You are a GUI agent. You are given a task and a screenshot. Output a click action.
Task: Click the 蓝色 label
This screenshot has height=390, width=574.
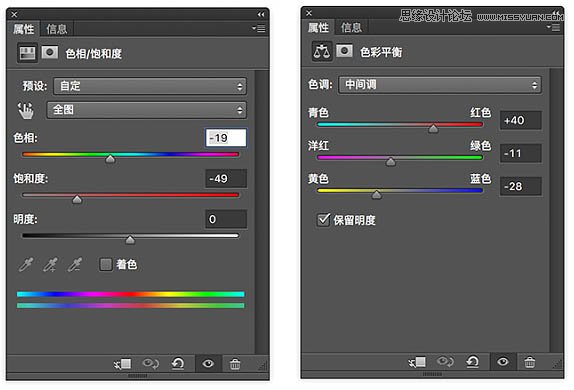pos(480,179)
